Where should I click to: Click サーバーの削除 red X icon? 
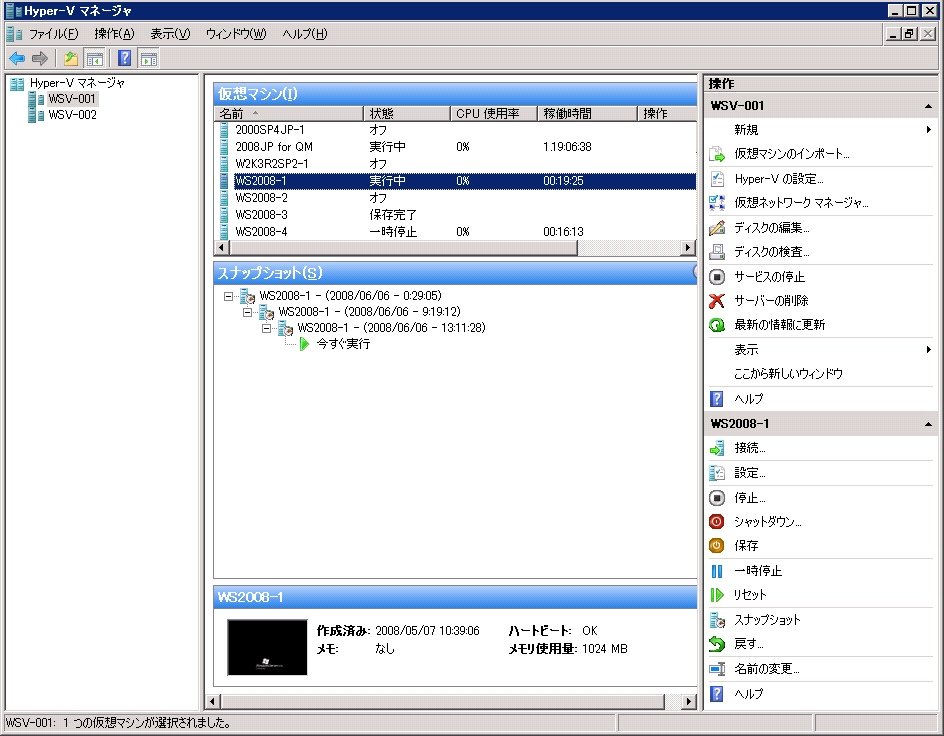pos(716,300)
